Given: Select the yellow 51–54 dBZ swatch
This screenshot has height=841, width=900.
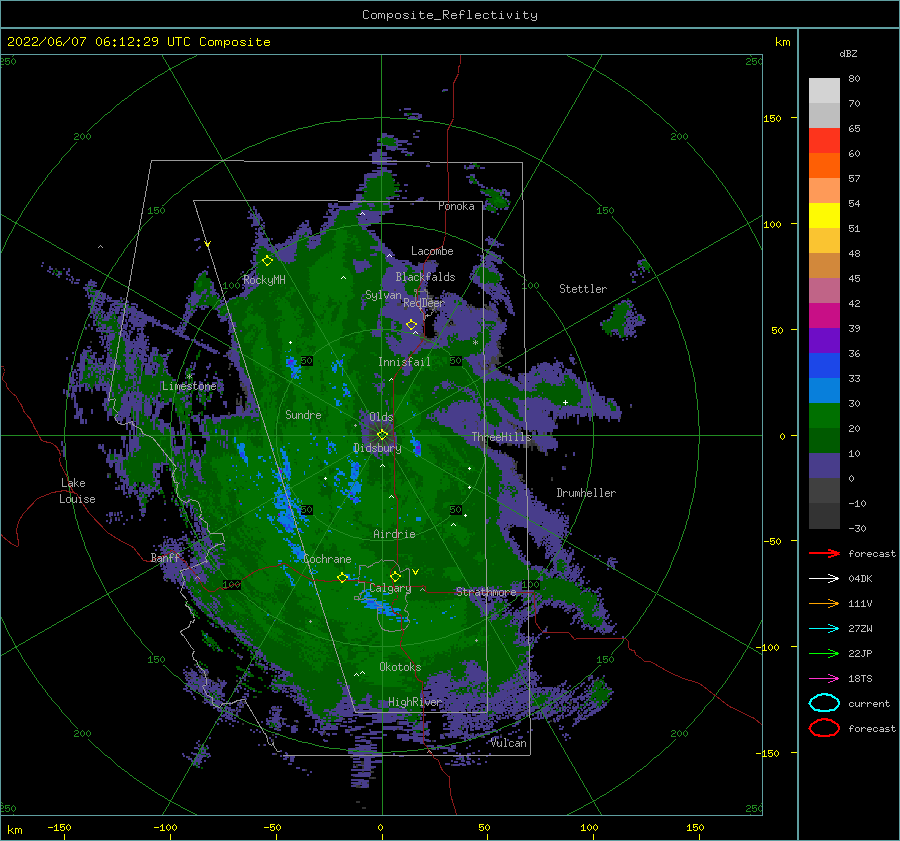Looking at the screenshot, I should tap(824, 215).
